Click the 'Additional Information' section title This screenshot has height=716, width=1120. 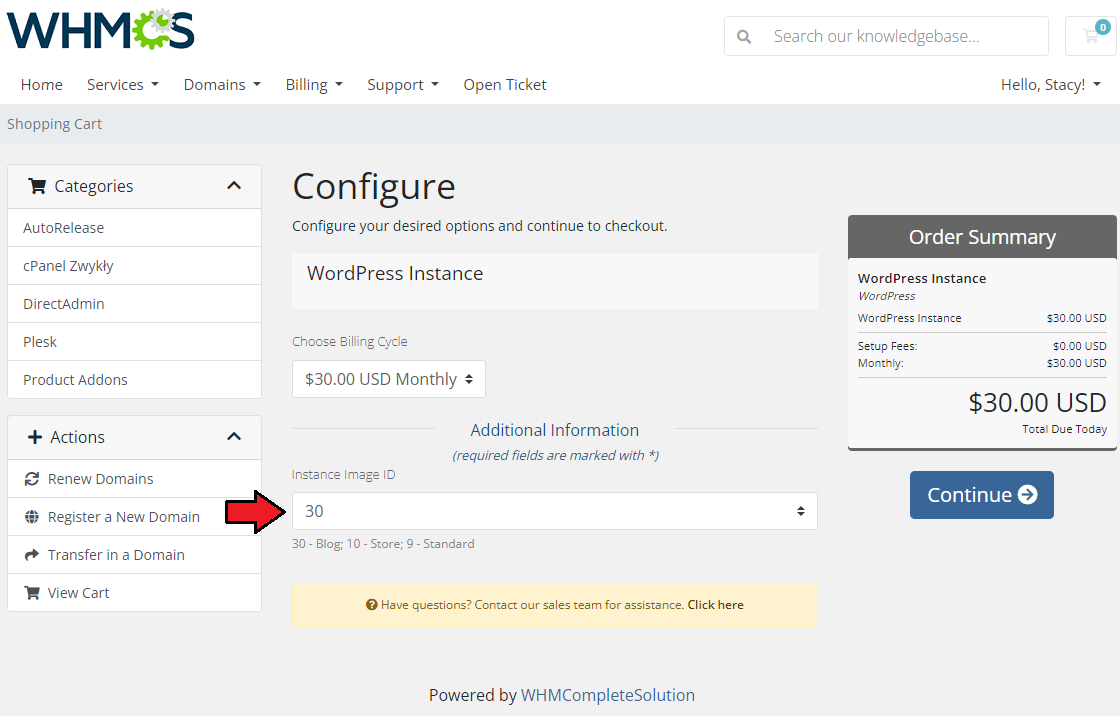554,430
